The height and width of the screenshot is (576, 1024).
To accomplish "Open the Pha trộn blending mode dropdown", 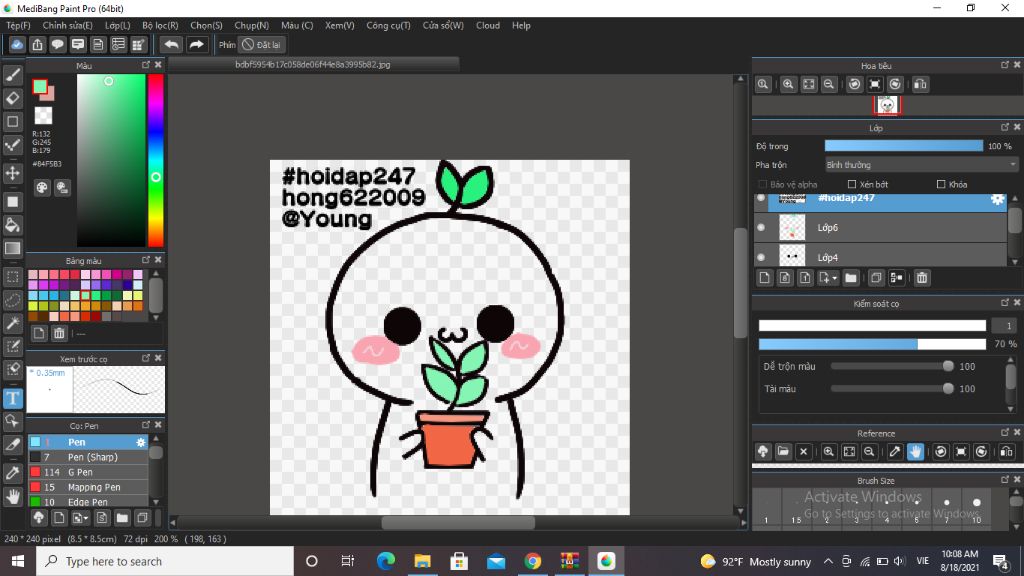I will pyautogui.click(x=920, y=165).
